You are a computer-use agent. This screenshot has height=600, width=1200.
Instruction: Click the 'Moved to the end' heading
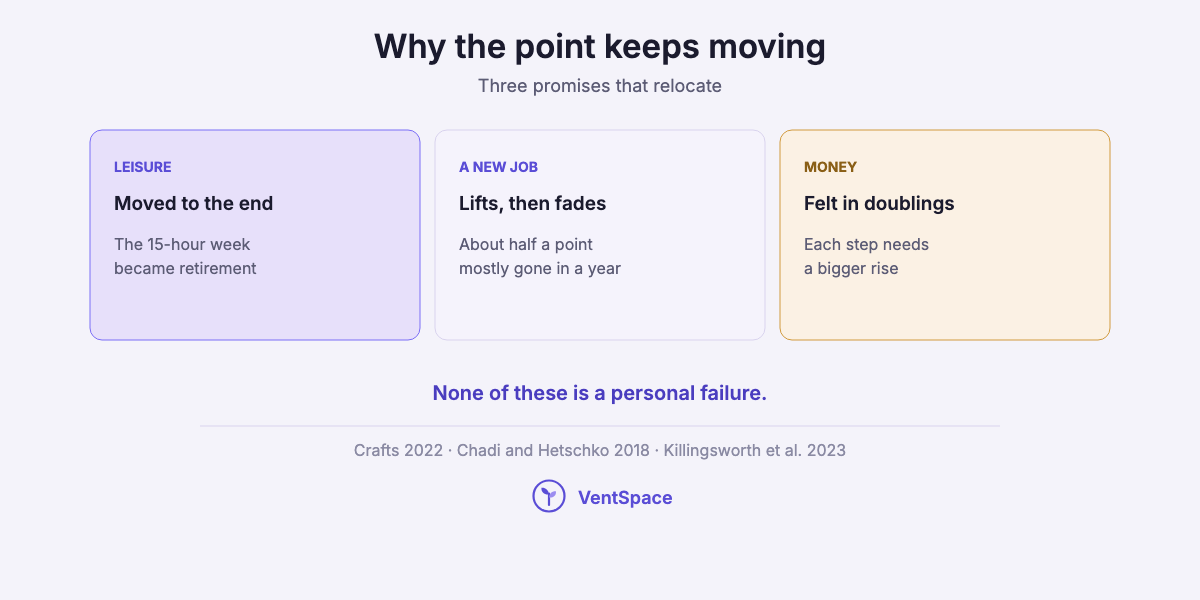coord(194,203)
